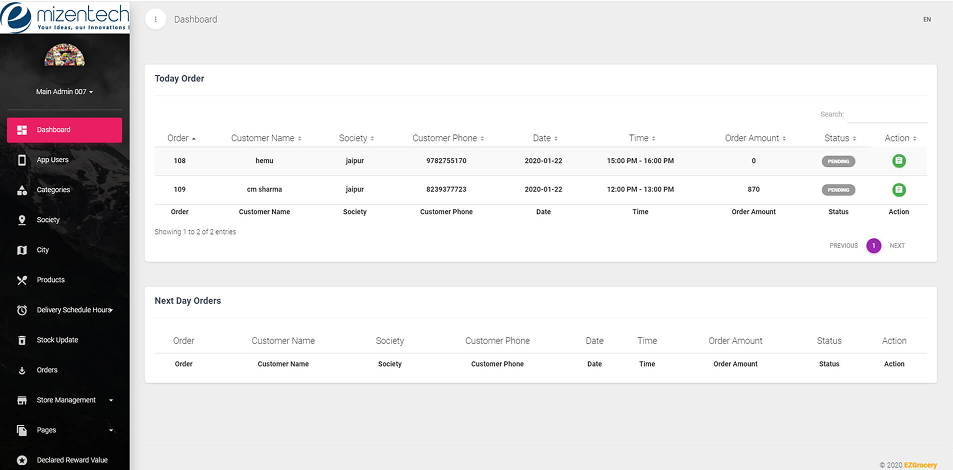Click the Stock Update trash icon
The height and width of the screenshot is (470, 953).
[22, 340]
